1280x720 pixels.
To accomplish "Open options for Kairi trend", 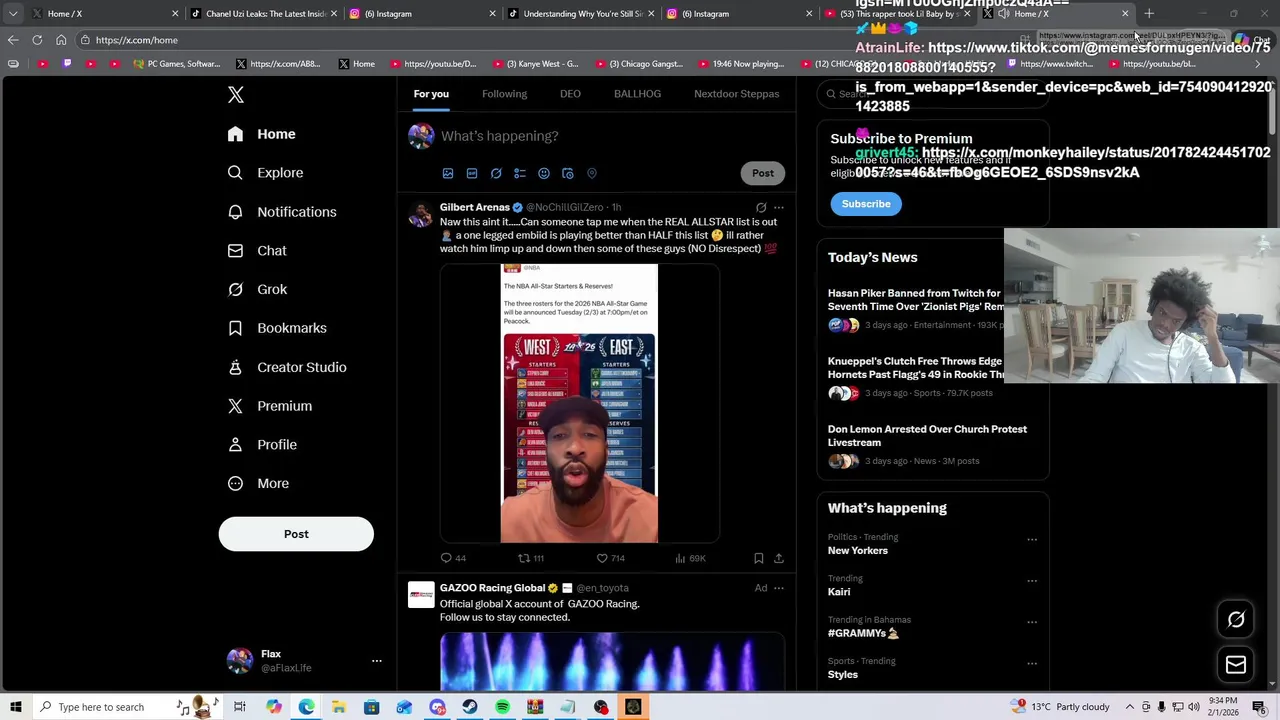I will click(x=1032, y=581).
